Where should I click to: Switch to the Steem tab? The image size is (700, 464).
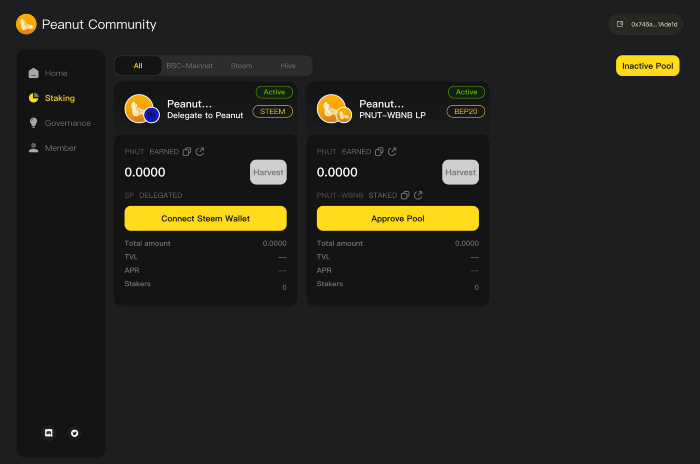click(x=241, y=66)
